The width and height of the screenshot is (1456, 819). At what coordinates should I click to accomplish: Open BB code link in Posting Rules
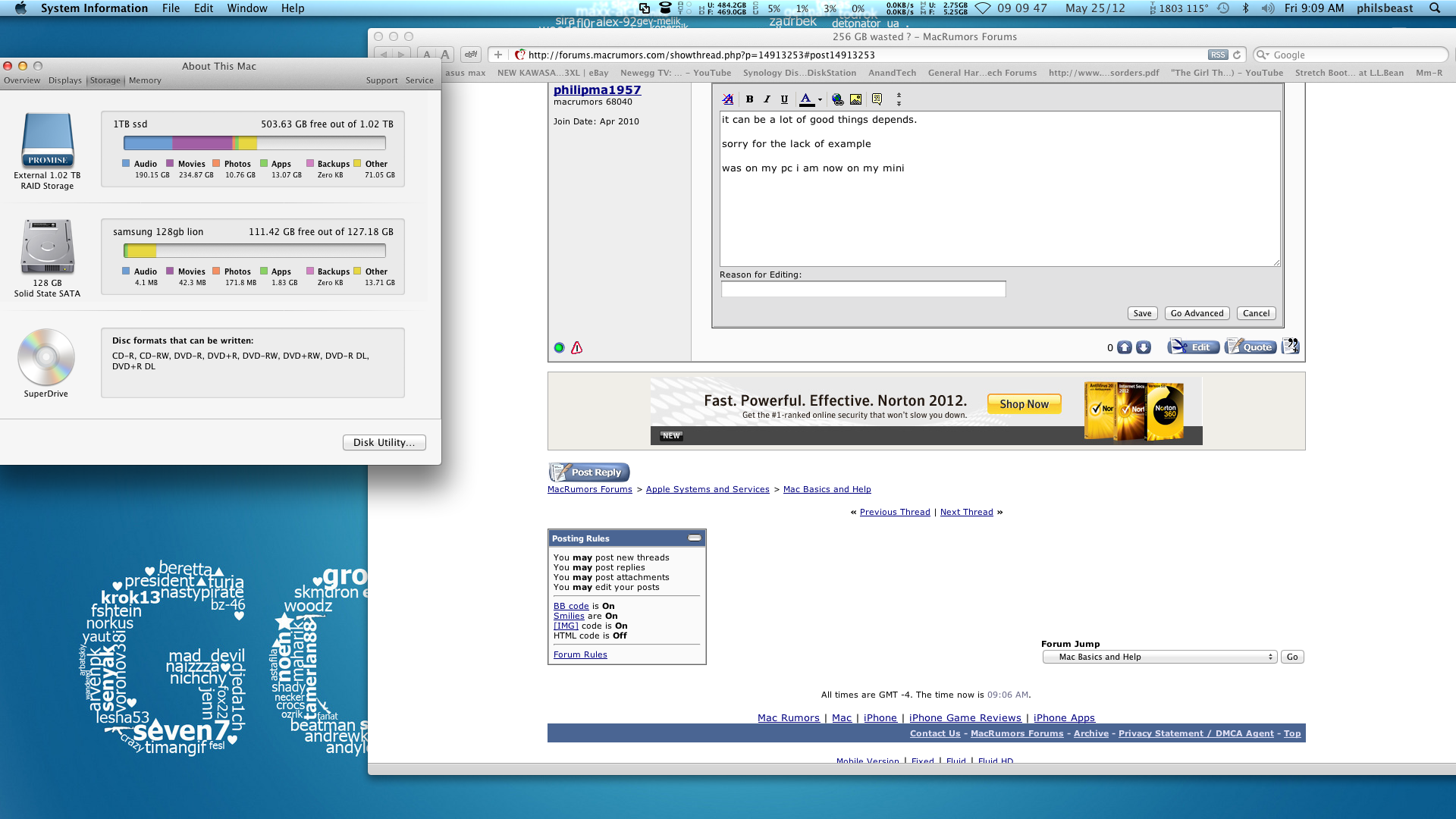[571, 606]
